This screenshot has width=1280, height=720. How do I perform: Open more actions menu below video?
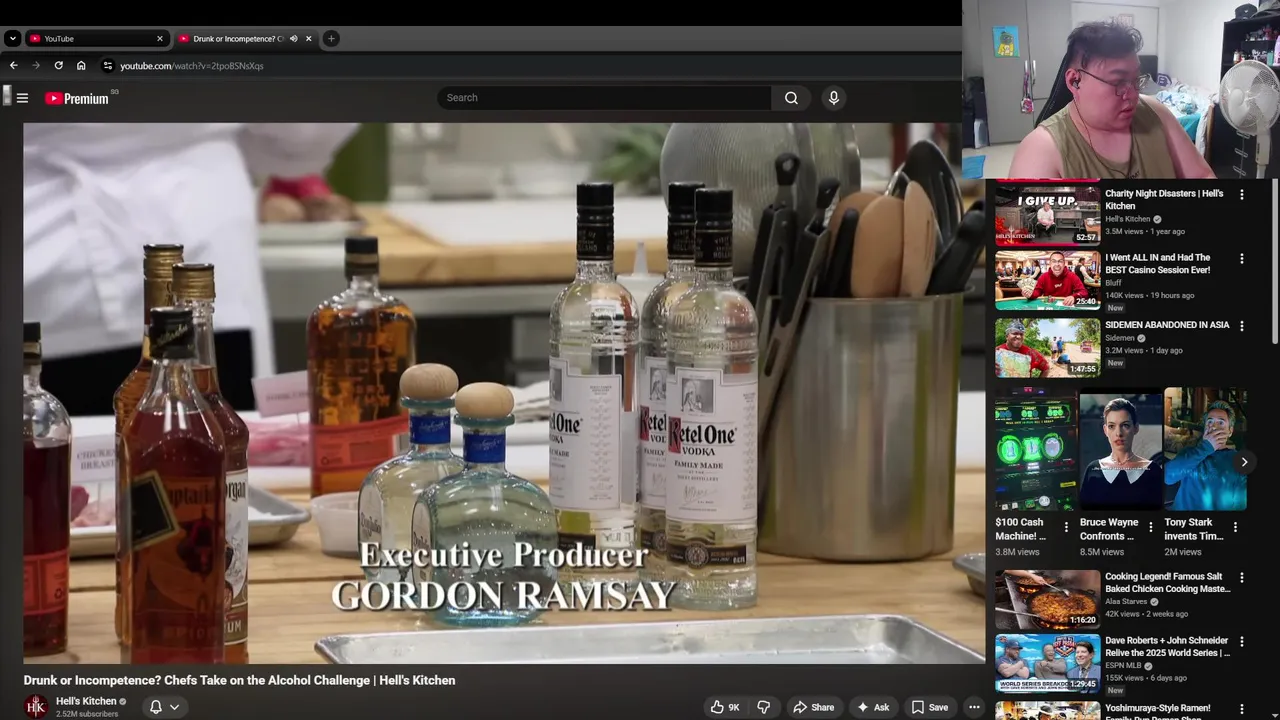pyautogui.click(x=974, y=707)
